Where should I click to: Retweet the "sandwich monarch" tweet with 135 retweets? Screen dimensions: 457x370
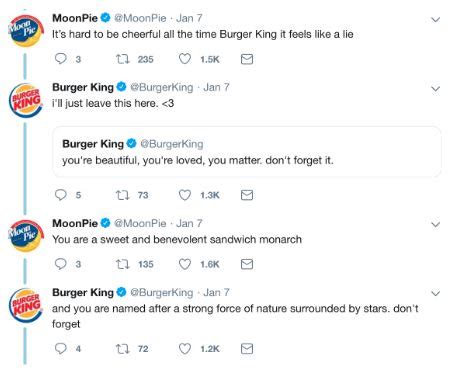[x=122, y=264]
